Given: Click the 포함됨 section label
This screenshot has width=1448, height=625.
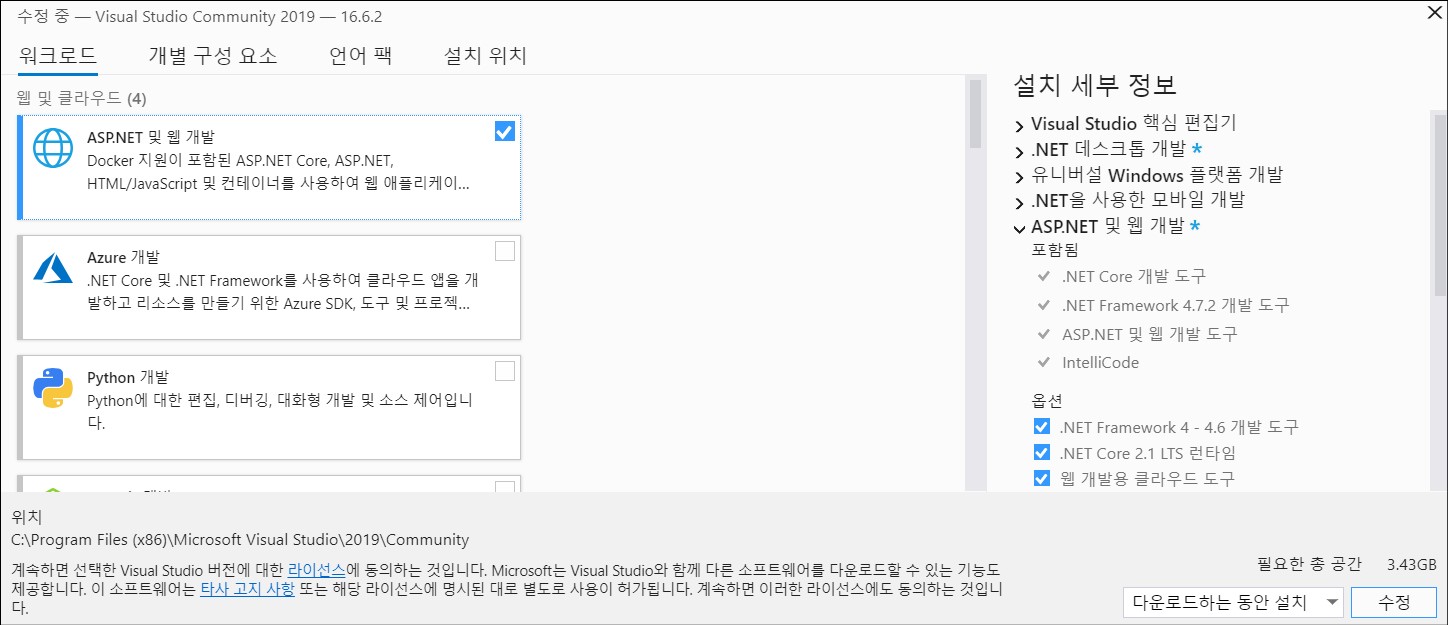Looking at the screenshot, I should (1055, 250).
